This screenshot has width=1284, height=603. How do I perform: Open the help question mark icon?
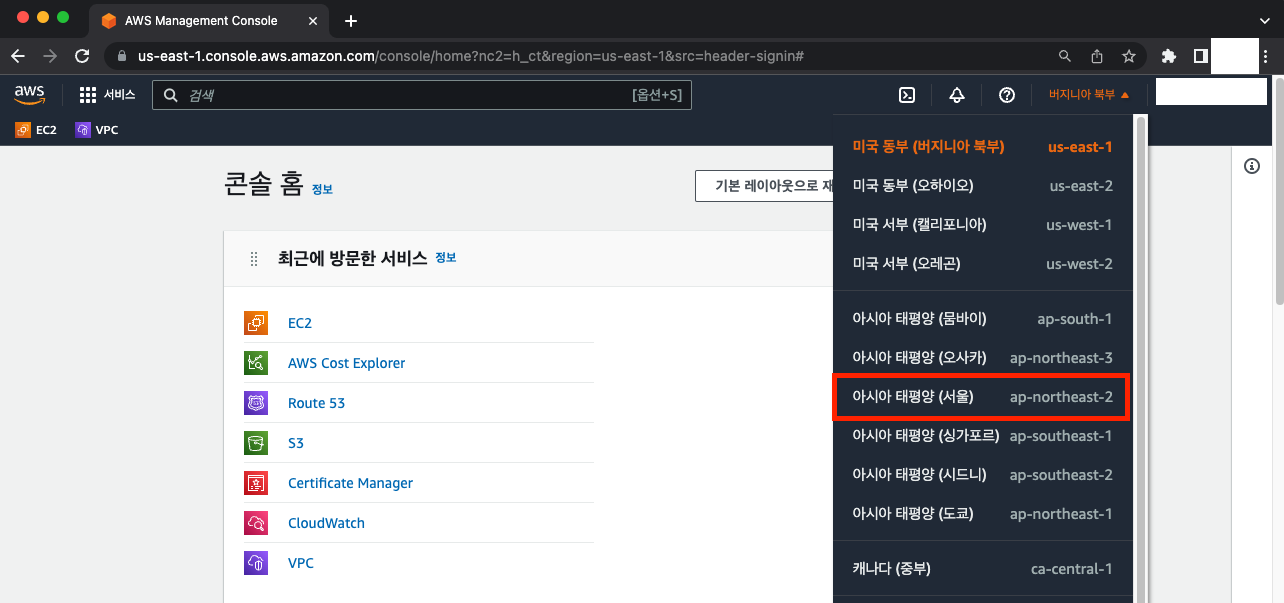tap(1007, 95)
